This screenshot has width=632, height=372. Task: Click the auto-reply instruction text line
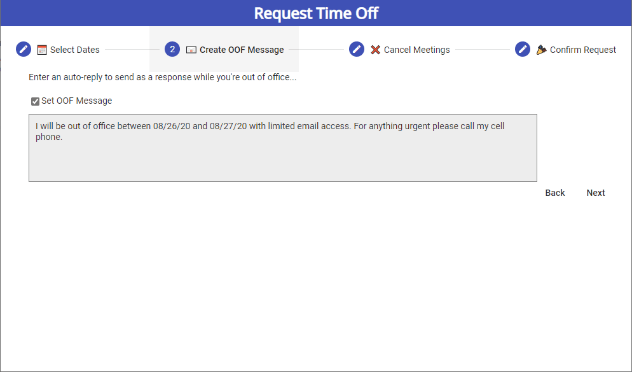(x=162, y=77)
